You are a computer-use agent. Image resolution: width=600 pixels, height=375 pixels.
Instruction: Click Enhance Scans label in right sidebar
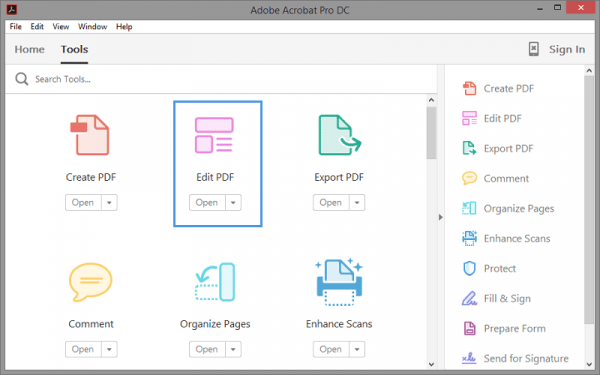pyautogui.click(x=517, y=238)
